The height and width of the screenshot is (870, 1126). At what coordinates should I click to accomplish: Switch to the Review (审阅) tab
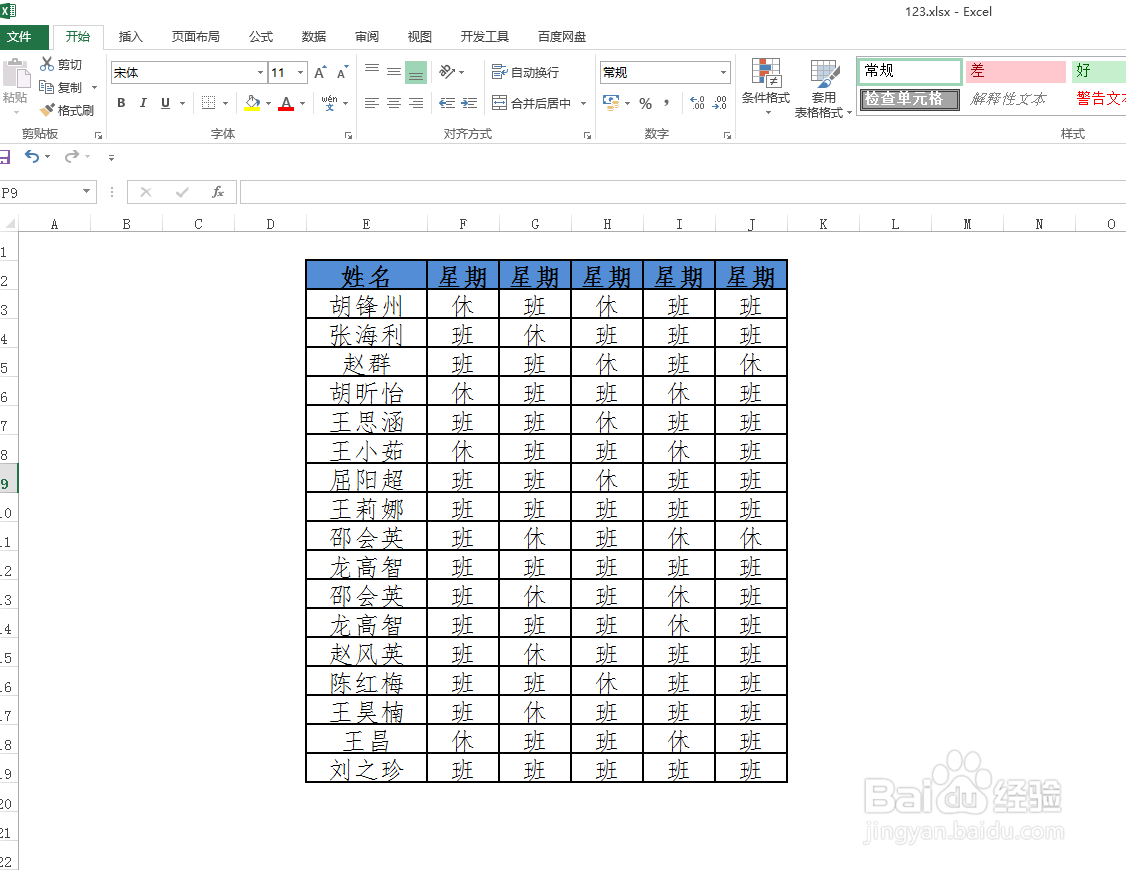[x=366, y=37]
